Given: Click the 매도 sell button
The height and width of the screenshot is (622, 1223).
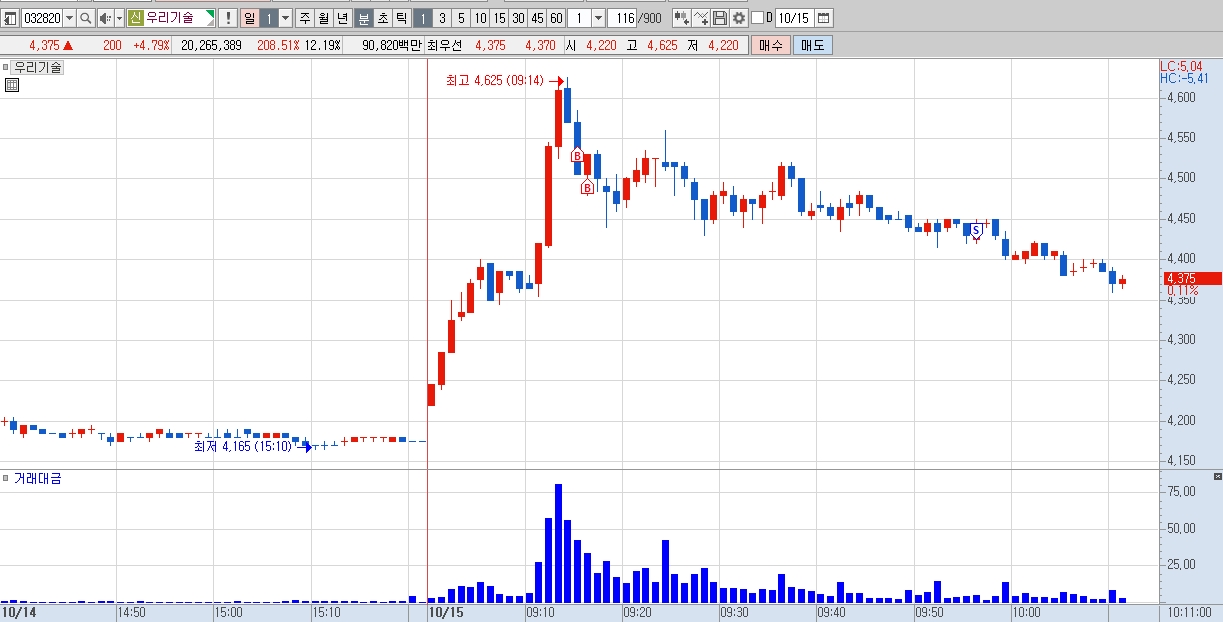Looking at the screenshot, I should (812, 45).
